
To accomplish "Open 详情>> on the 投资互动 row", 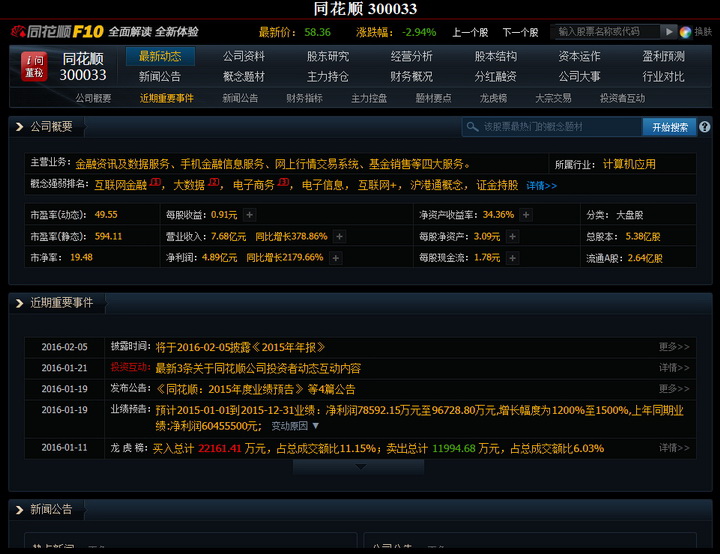I will pyautogui.click(x=674, y=368).
